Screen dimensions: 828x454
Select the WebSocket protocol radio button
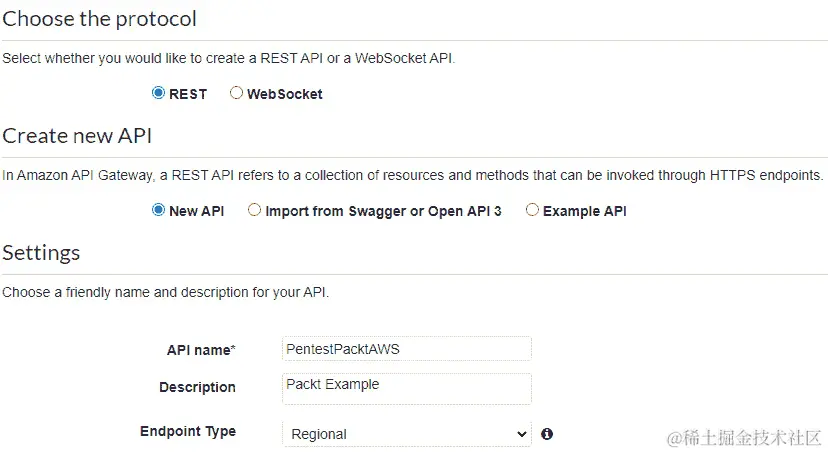click(x=236, y=93)
